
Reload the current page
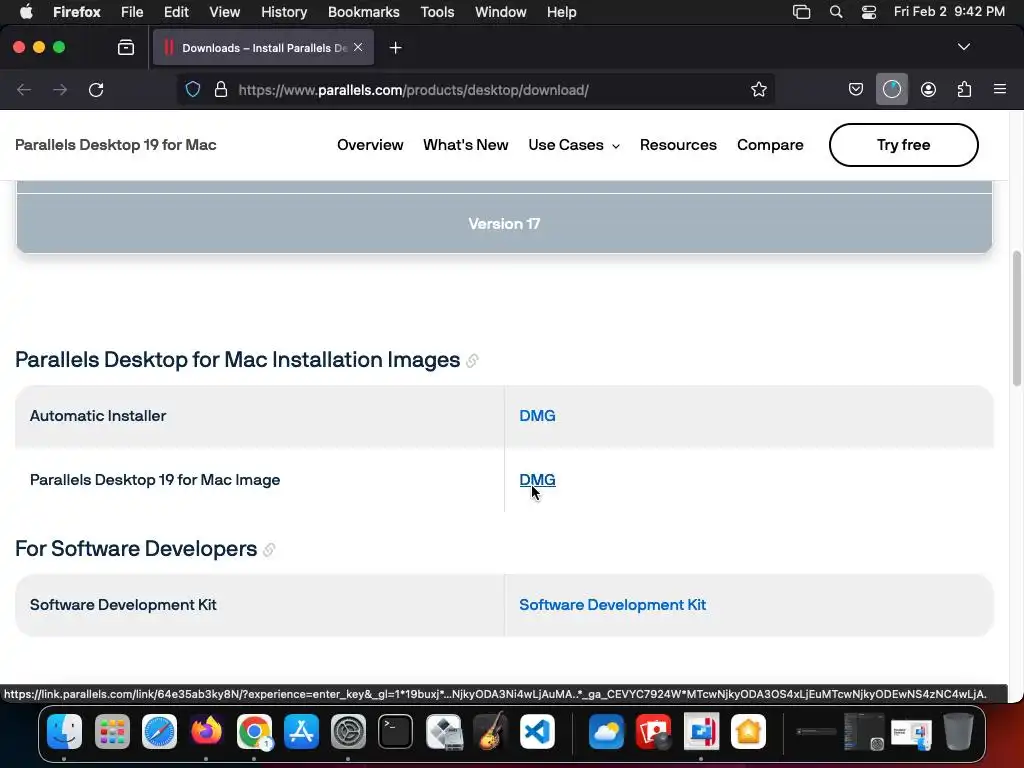[96, 89]
